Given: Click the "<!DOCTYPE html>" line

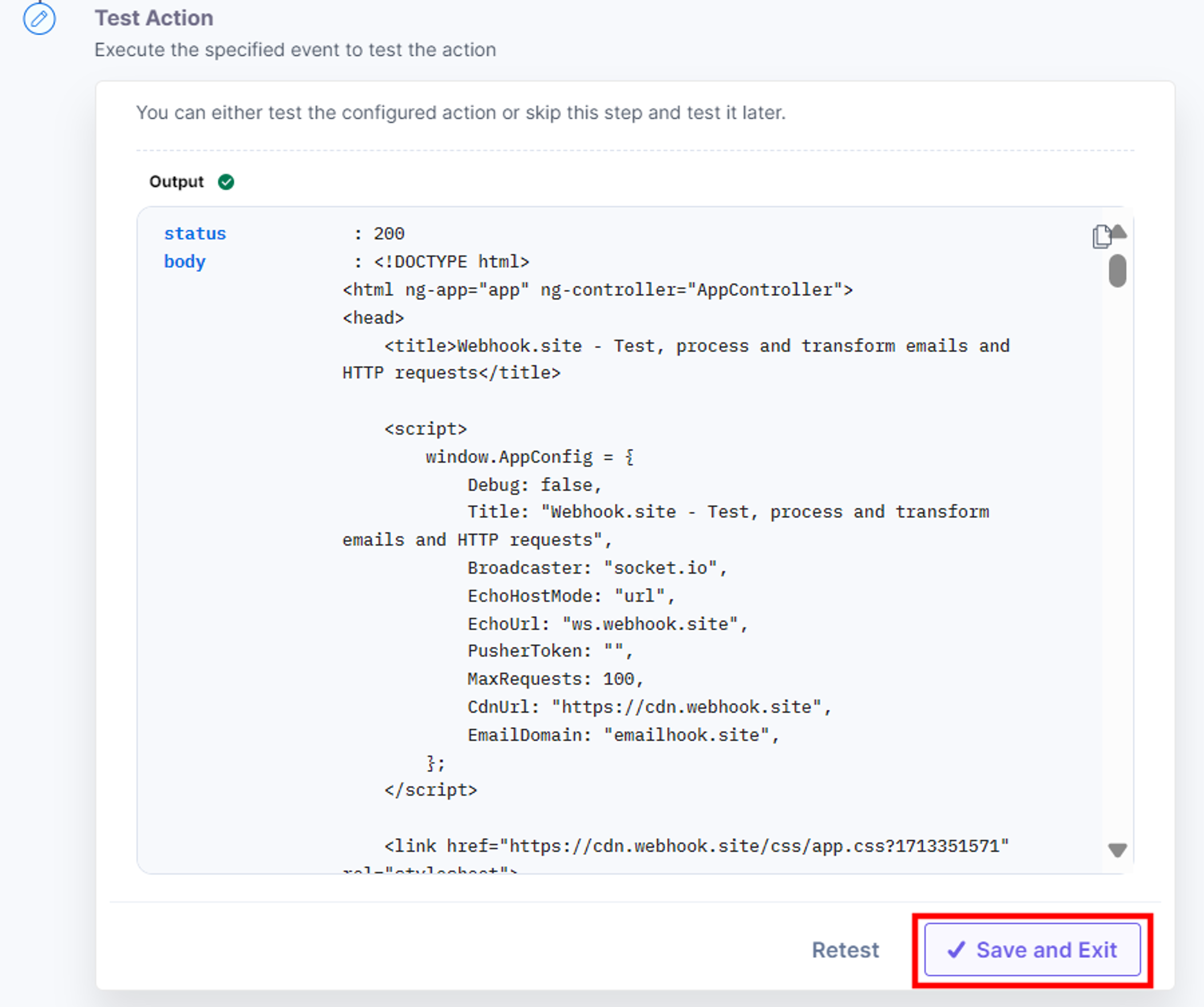Looking at the screenshot, I should pos(451,261).
